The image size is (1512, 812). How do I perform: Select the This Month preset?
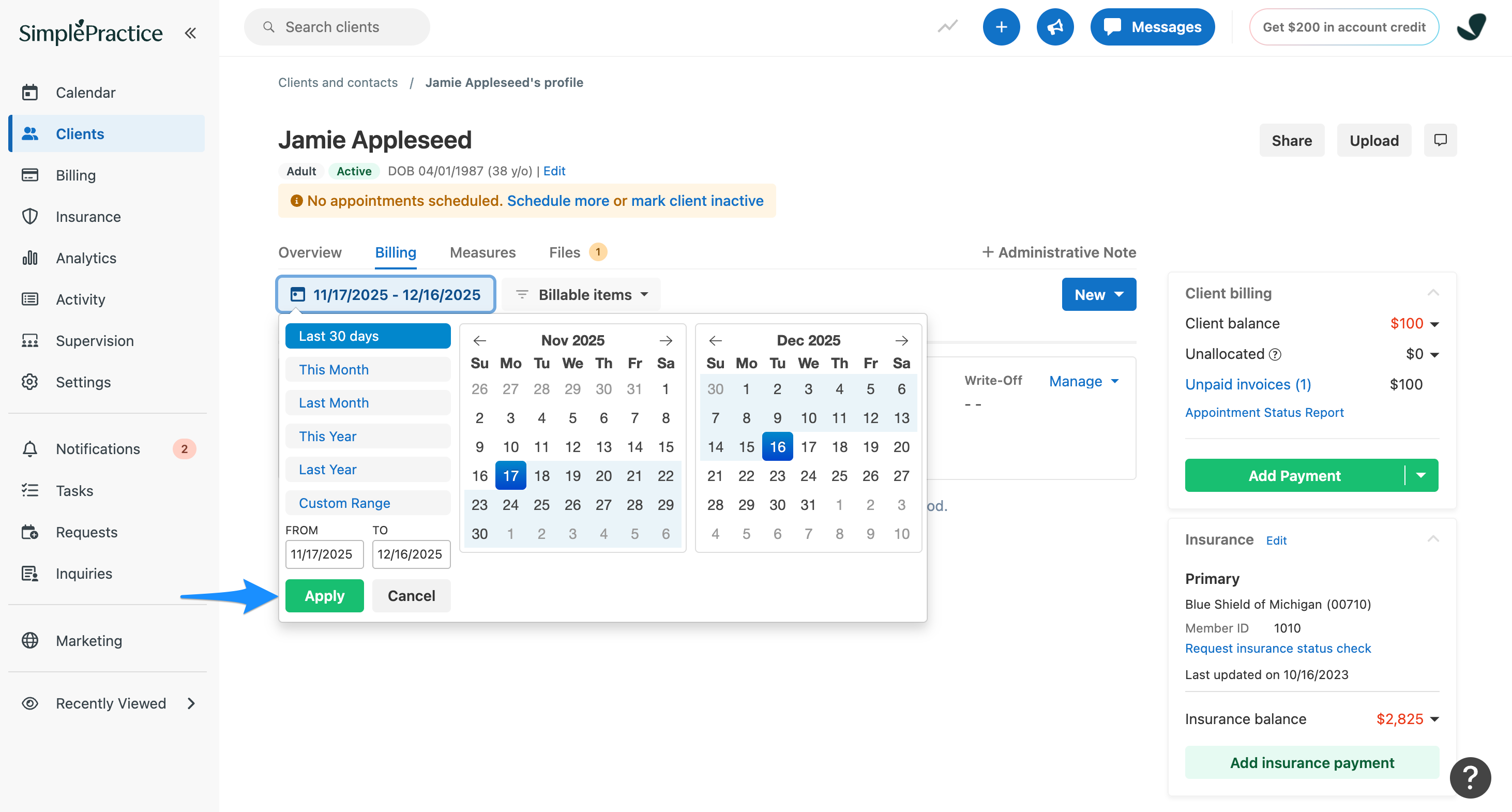point(368,369)
